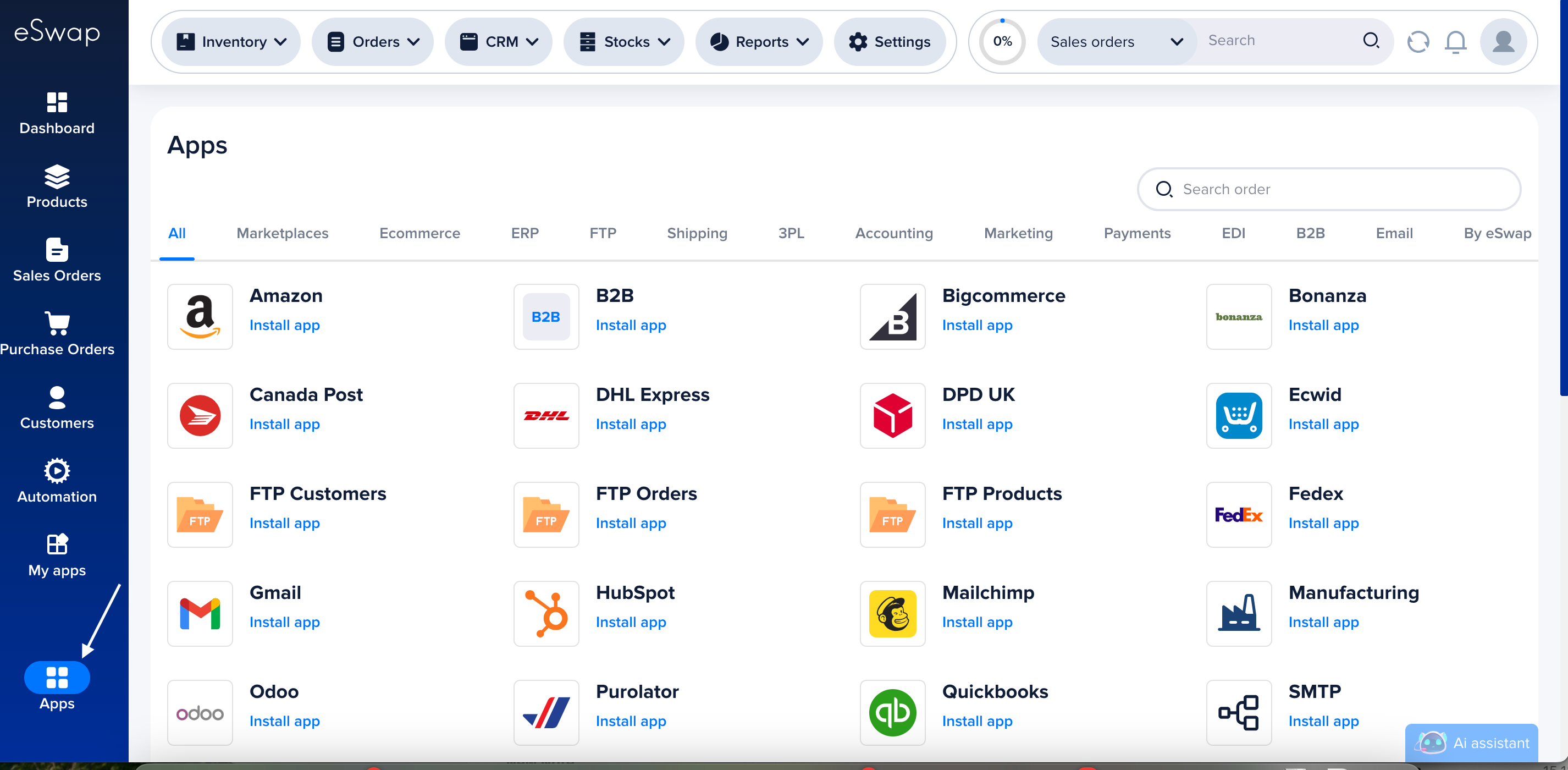
Task: Click the Odoo logo tile
Action: (200, 713)
